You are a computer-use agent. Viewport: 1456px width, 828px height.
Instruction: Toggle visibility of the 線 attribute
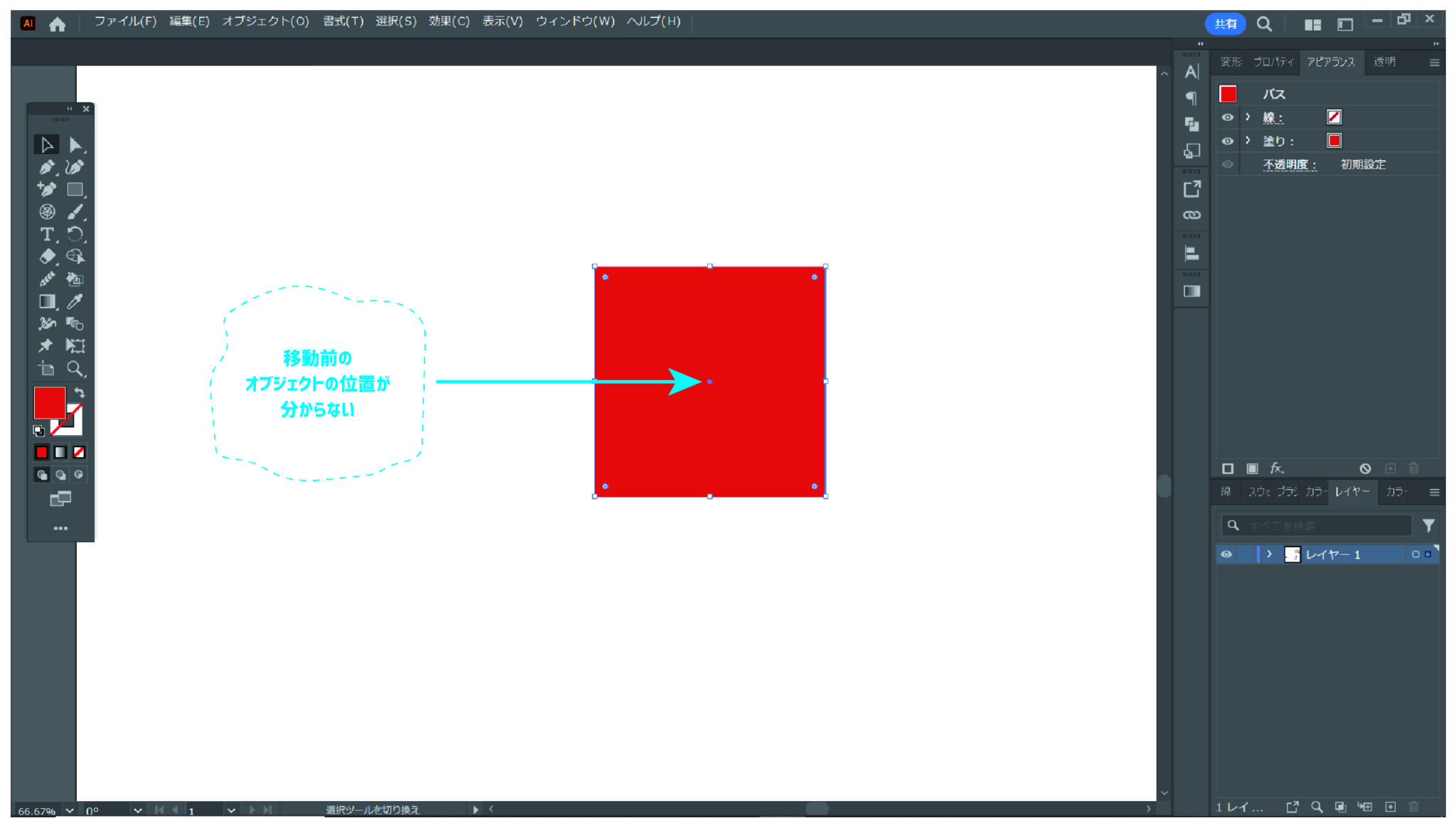tap(1227, 117)
